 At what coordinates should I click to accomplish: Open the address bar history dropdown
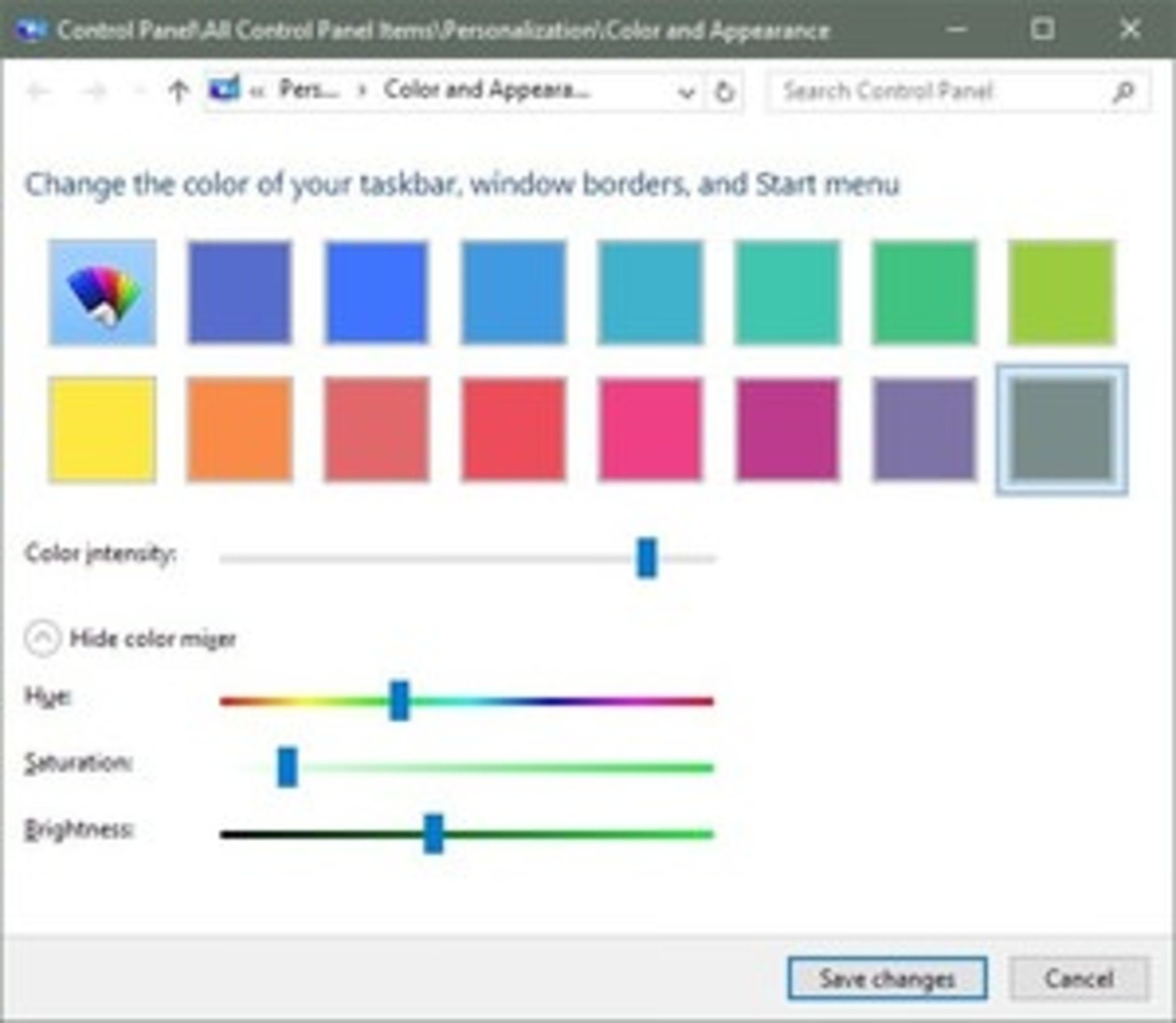coord(687,92)
